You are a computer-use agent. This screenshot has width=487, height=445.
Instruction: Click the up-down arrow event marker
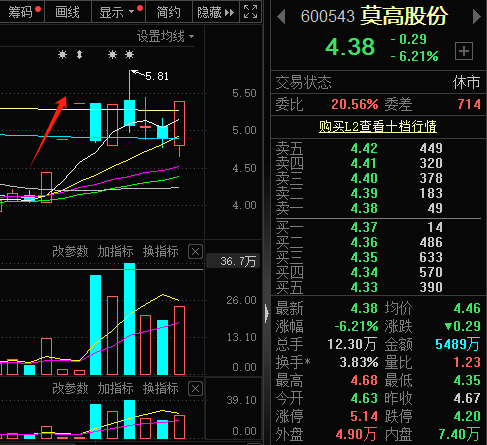(79, 54)
